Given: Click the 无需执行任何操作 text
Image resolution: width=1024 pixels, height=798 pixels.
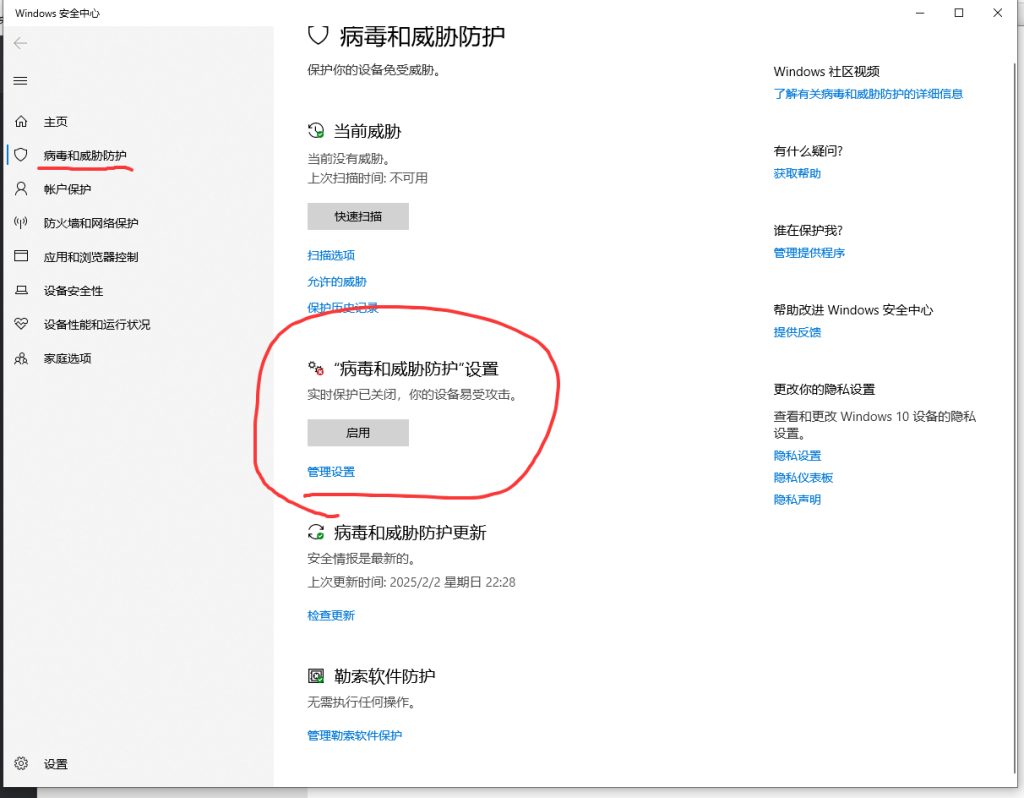Looking at the screenshot, I should click(362, 703).
